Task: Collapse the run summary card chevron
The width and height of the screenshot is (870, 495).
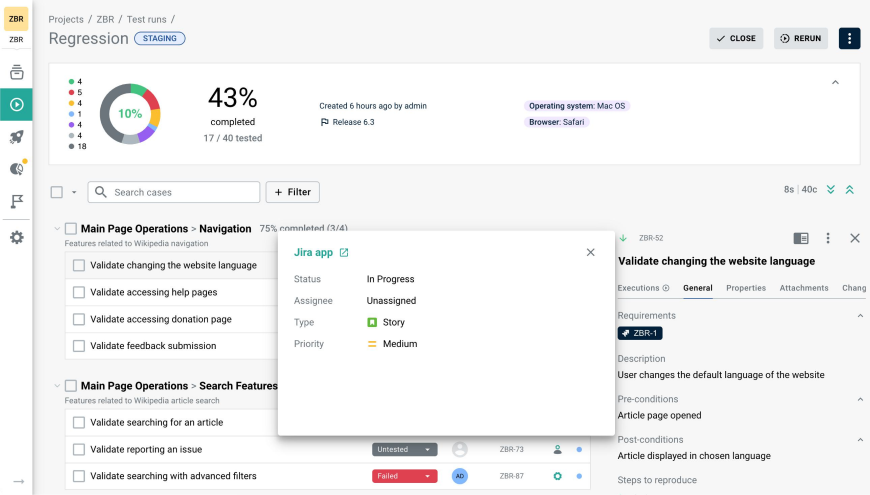Action: click(x=835, y=83)
